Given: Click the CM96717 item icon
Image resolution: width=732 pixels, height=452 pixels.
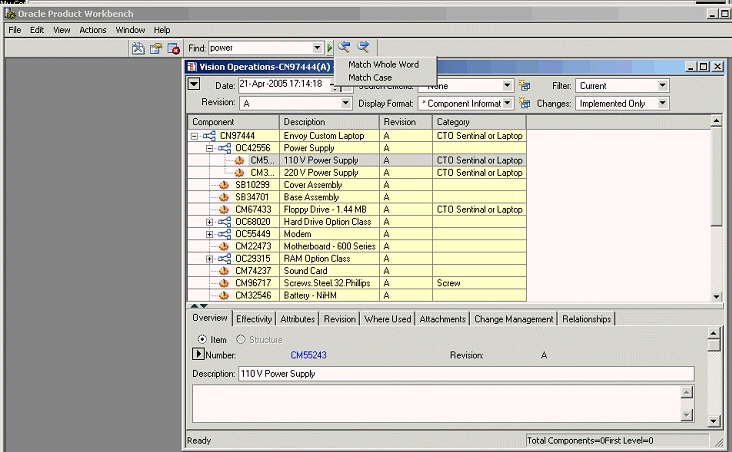Looking at the screenshot, I should [x=224, y=283].
